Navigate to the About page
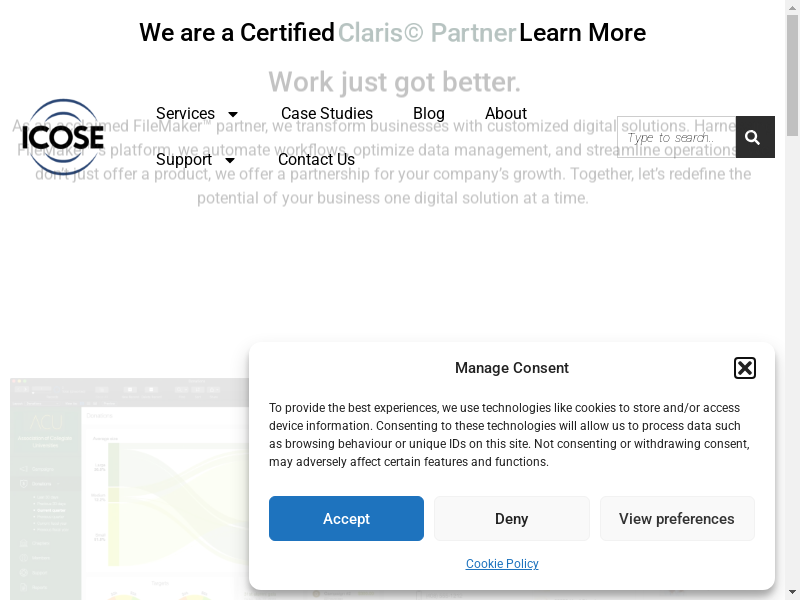 pos(506,114)
